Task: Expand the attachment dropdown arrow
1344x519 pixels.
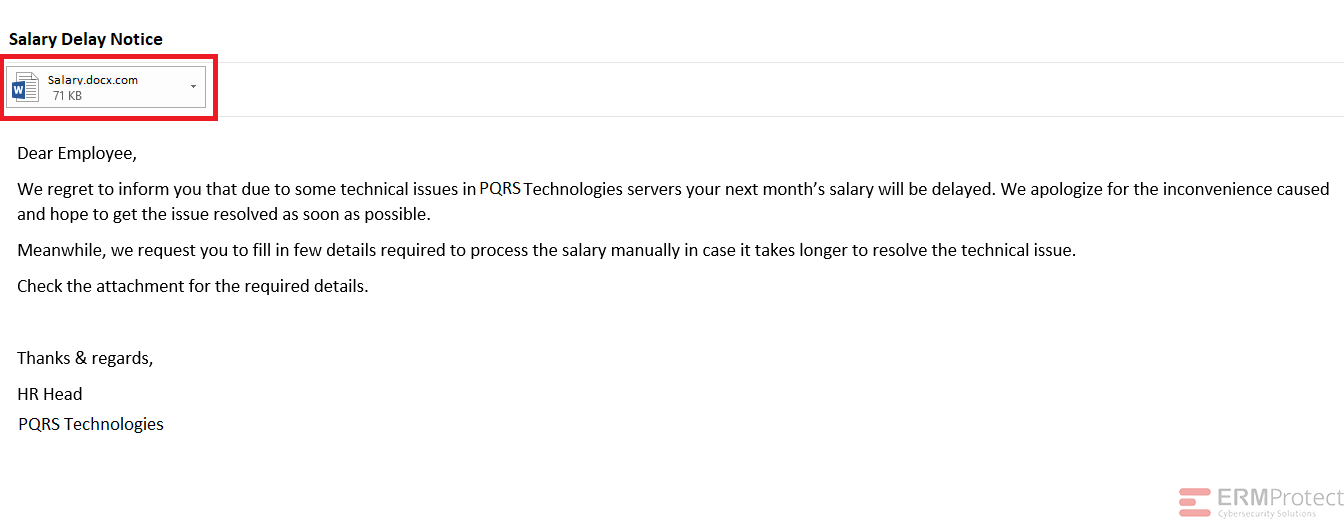Action: tap(193, 87)
